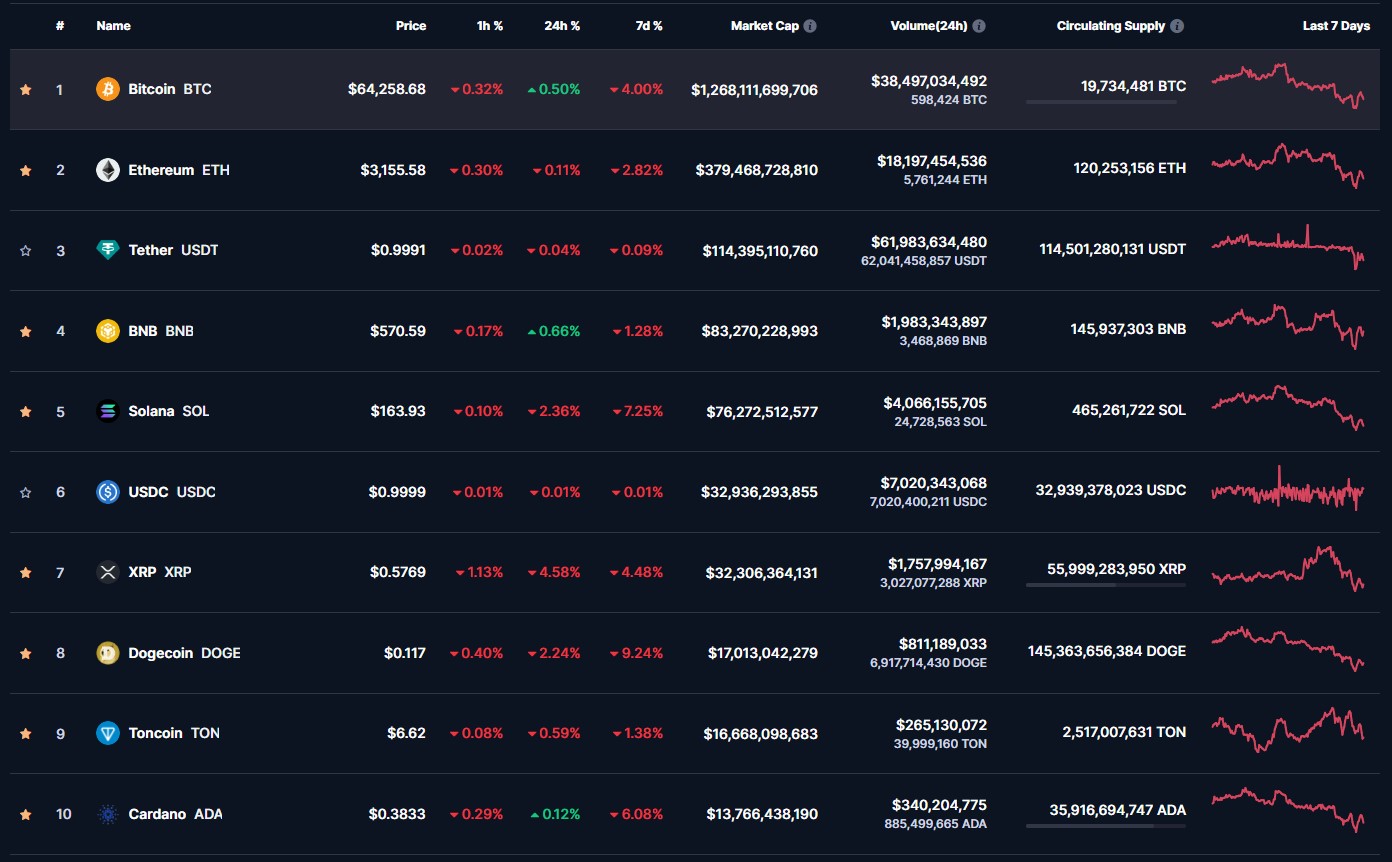Viewport: 1392px width, 862px height.
Task: Toggle Dogecoin watchlist star
Action: click(x=26, y=653)
